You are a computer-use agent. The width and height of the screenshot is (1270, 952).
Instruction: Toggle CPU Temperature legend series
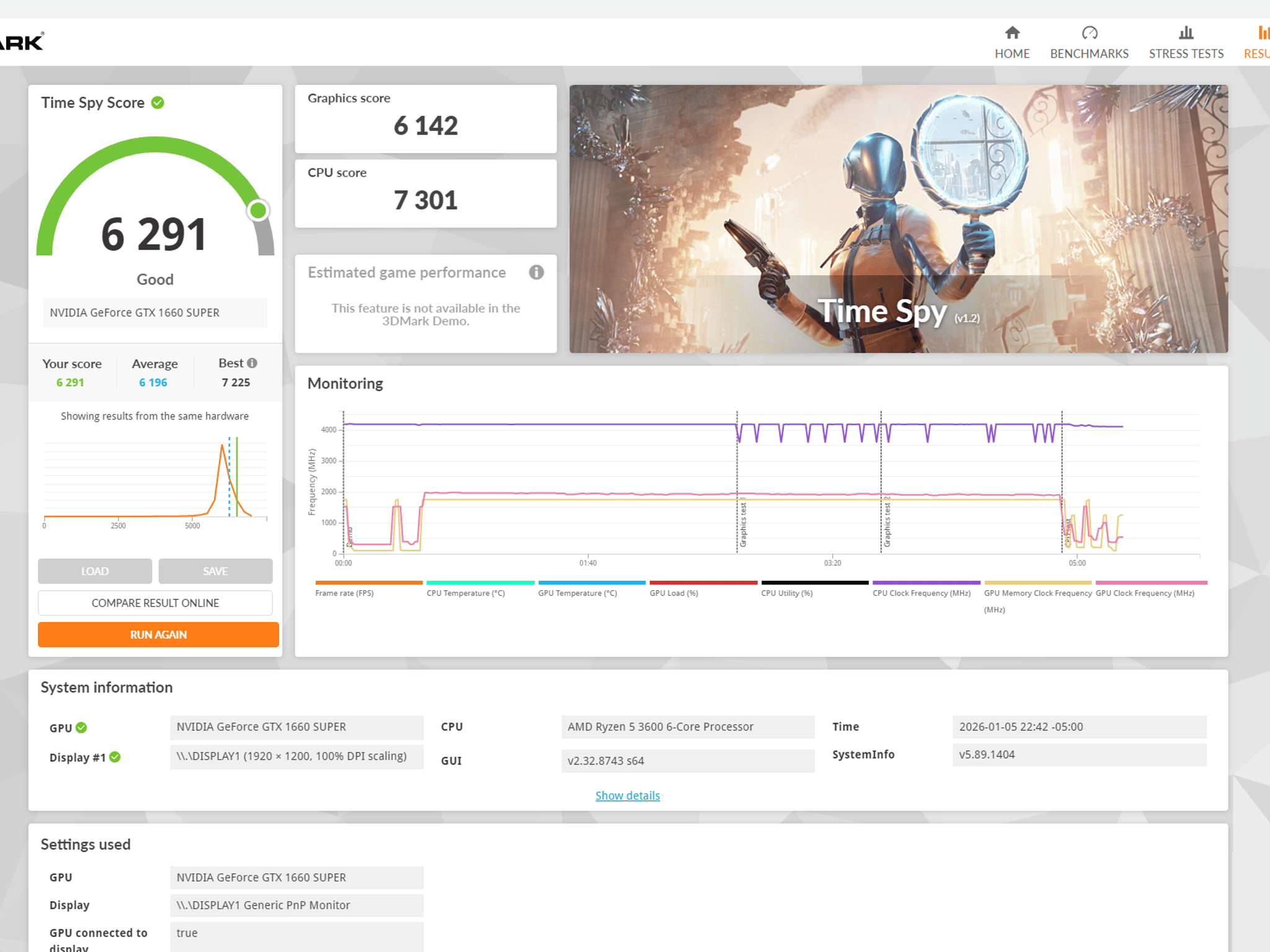pos(465,593)
